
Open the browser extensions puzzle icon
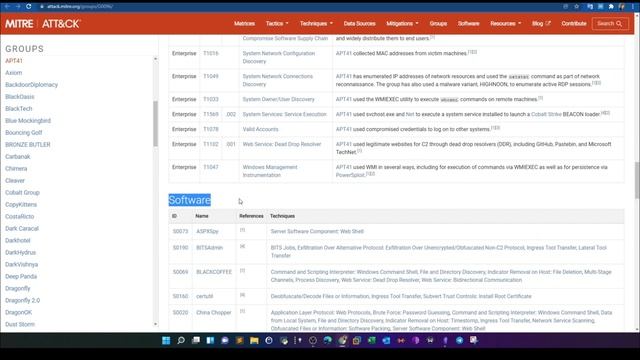pyautogui.click(x=611, y=7)
